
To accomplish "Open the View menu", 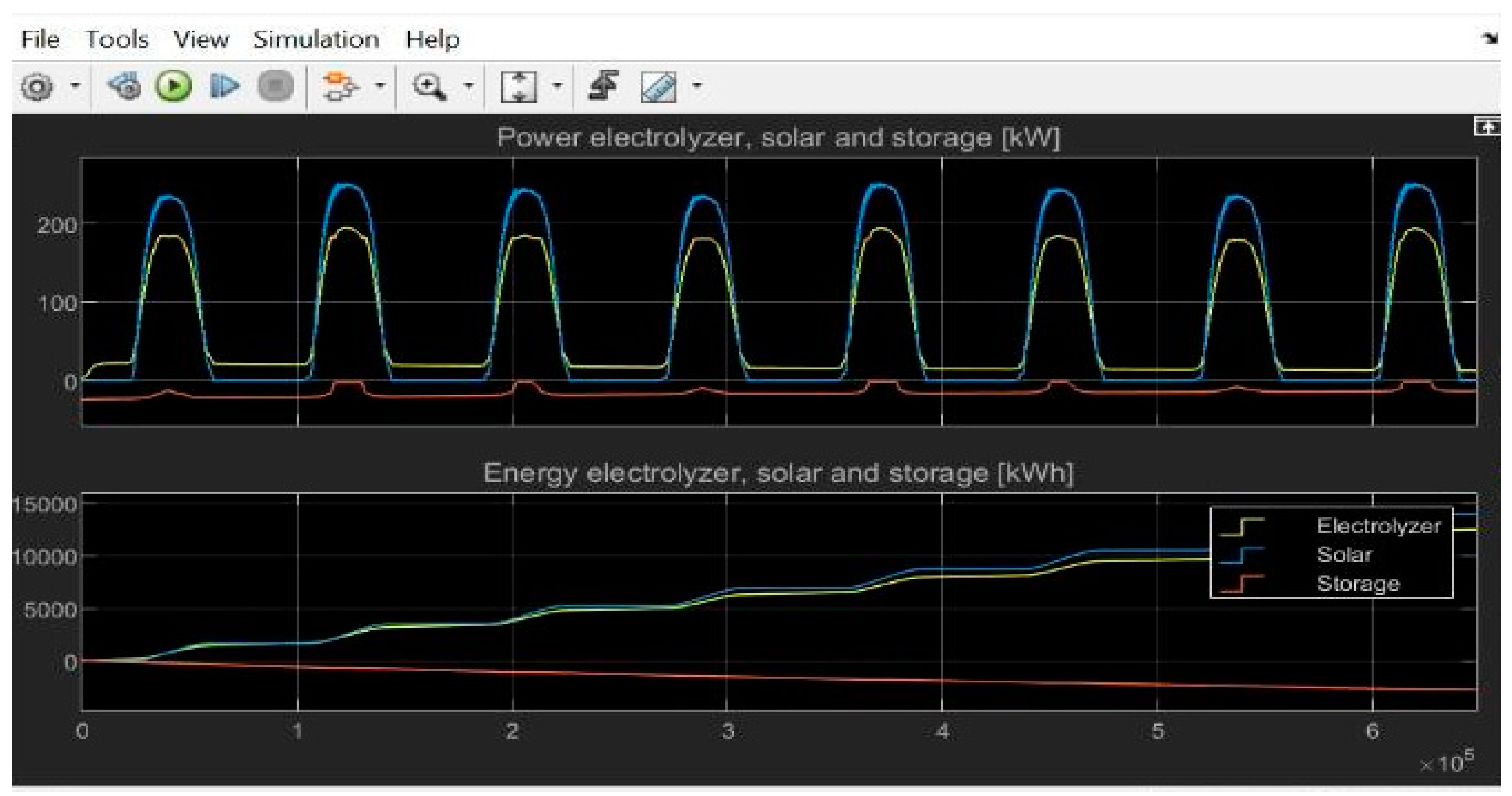I will 201,40.
